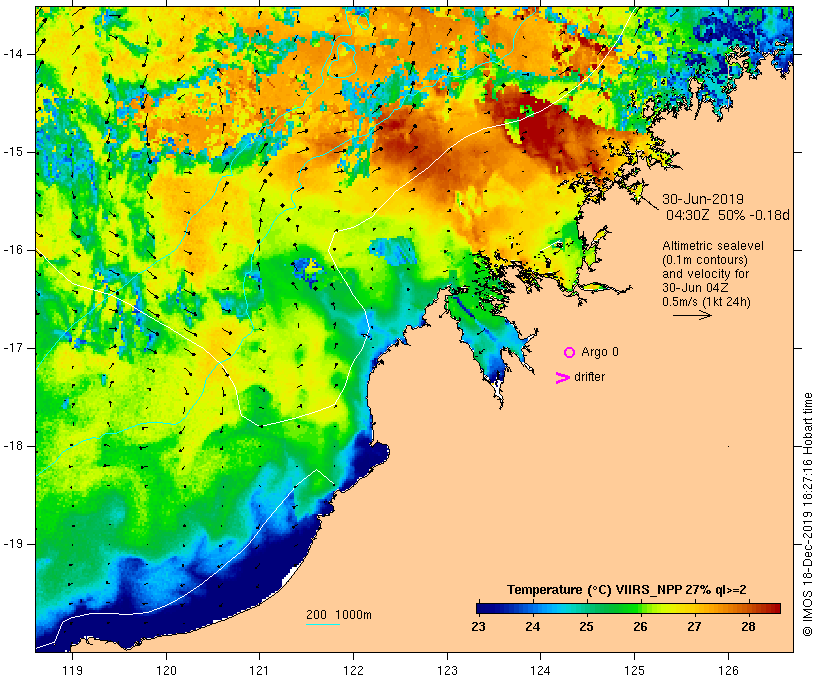The image size is (820, 680).
Task: Click the Temperature VIIRS_NPP colorbar title
Action: [x=627, y=590]
